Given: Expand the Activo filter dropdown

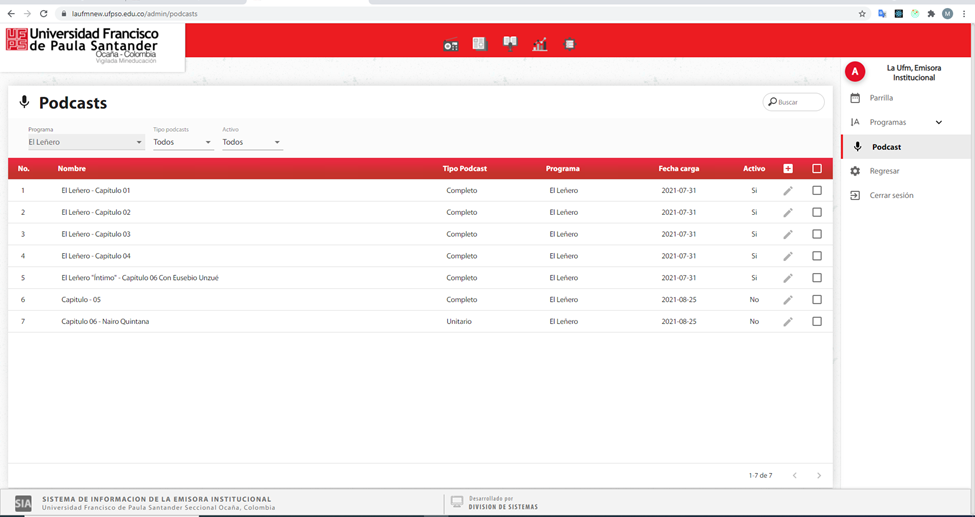Looking at the screenshot, I should pyautogui.click(x=252, y=142).
